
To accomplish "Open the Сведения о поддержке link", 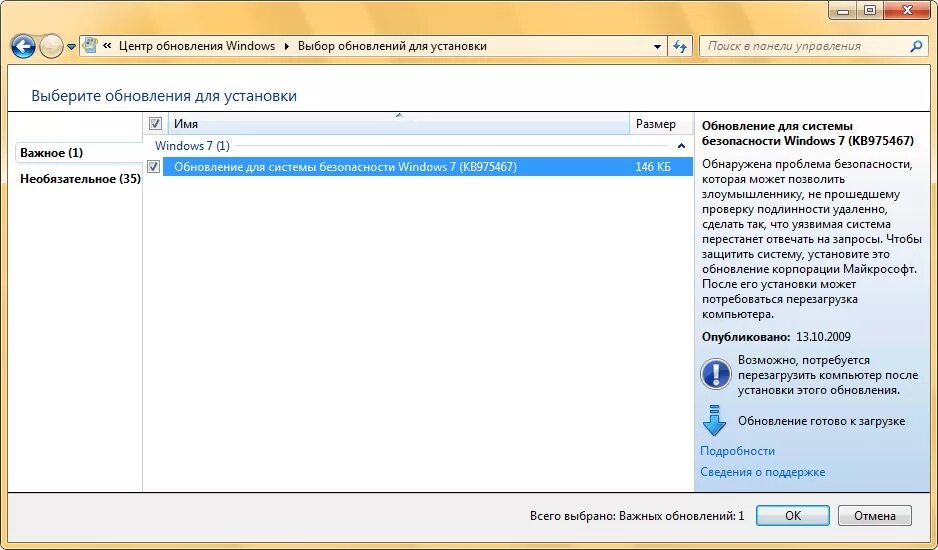I will coord(762,472).
